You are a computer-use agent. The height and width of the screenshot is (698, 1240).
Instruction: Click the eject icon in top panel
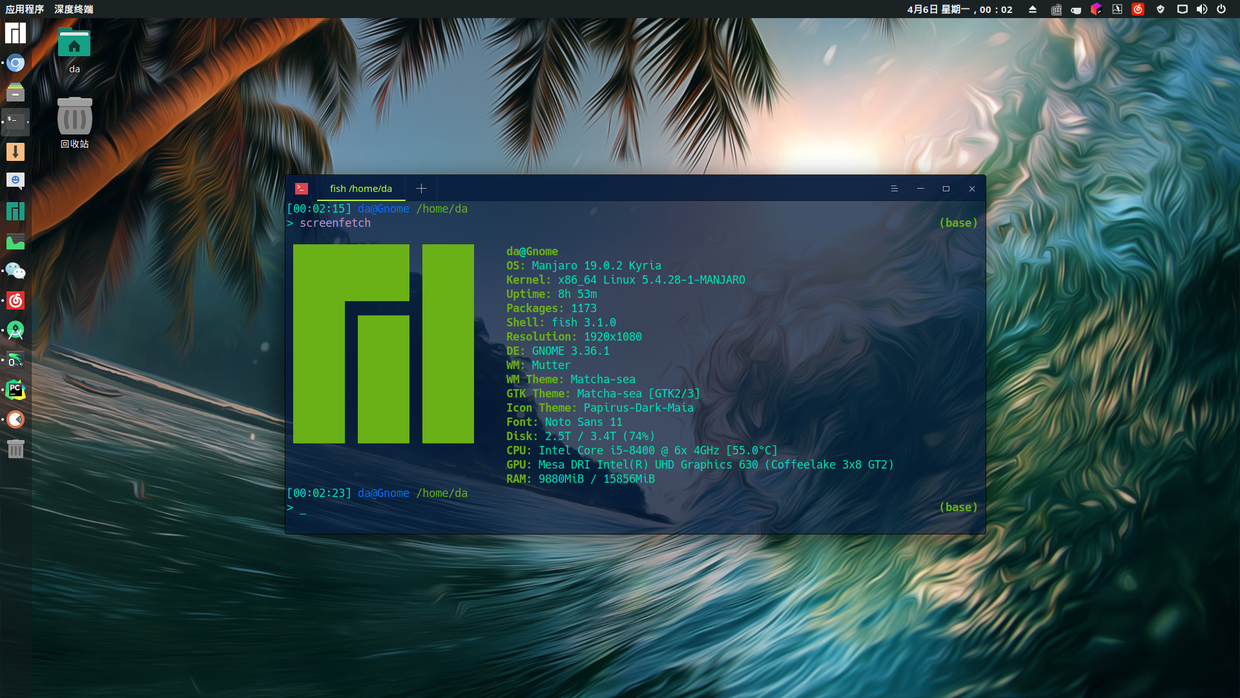click(x=1033, y=9)
